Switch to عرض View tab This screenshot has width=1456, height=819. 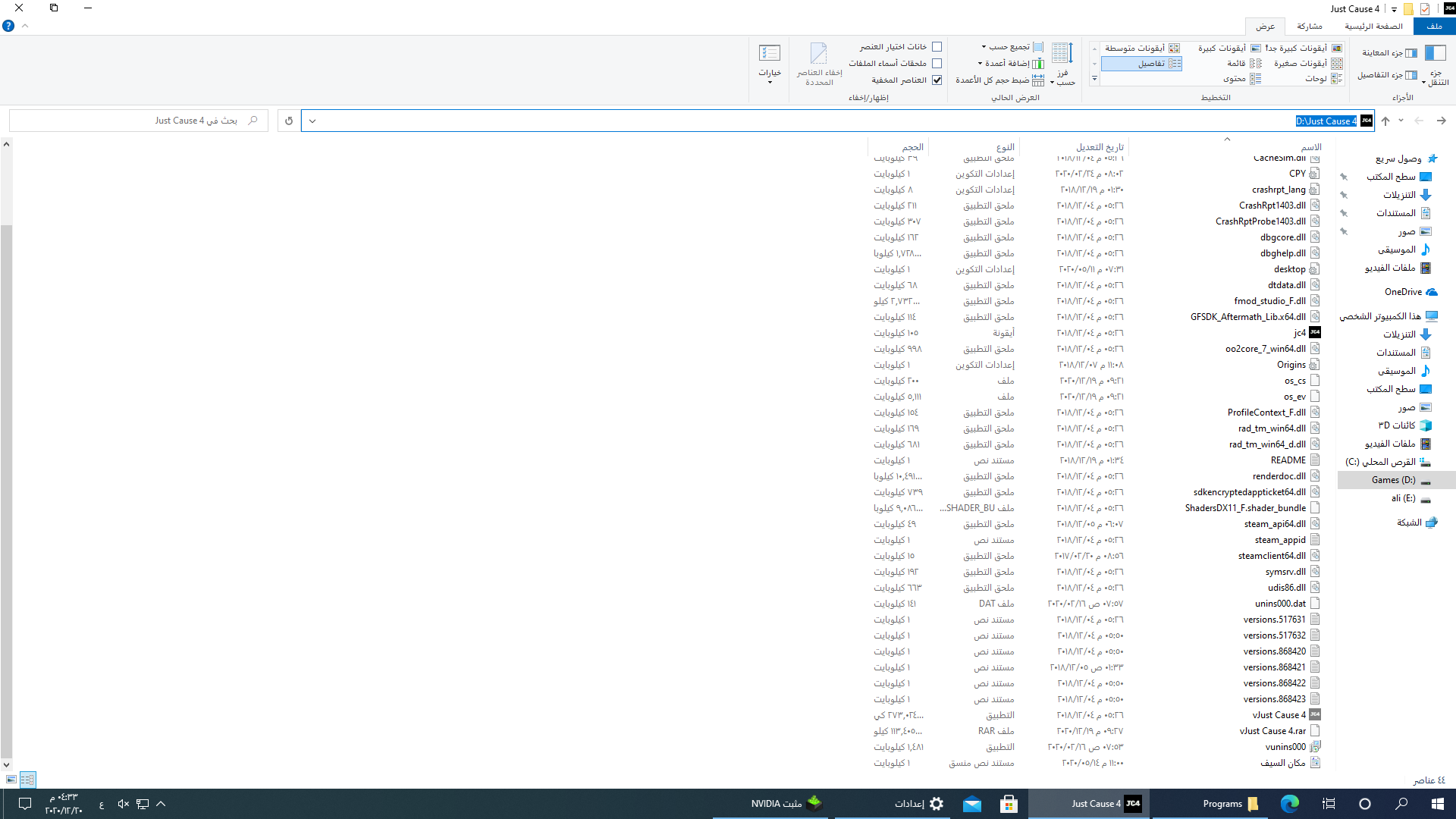point(1265,27)
